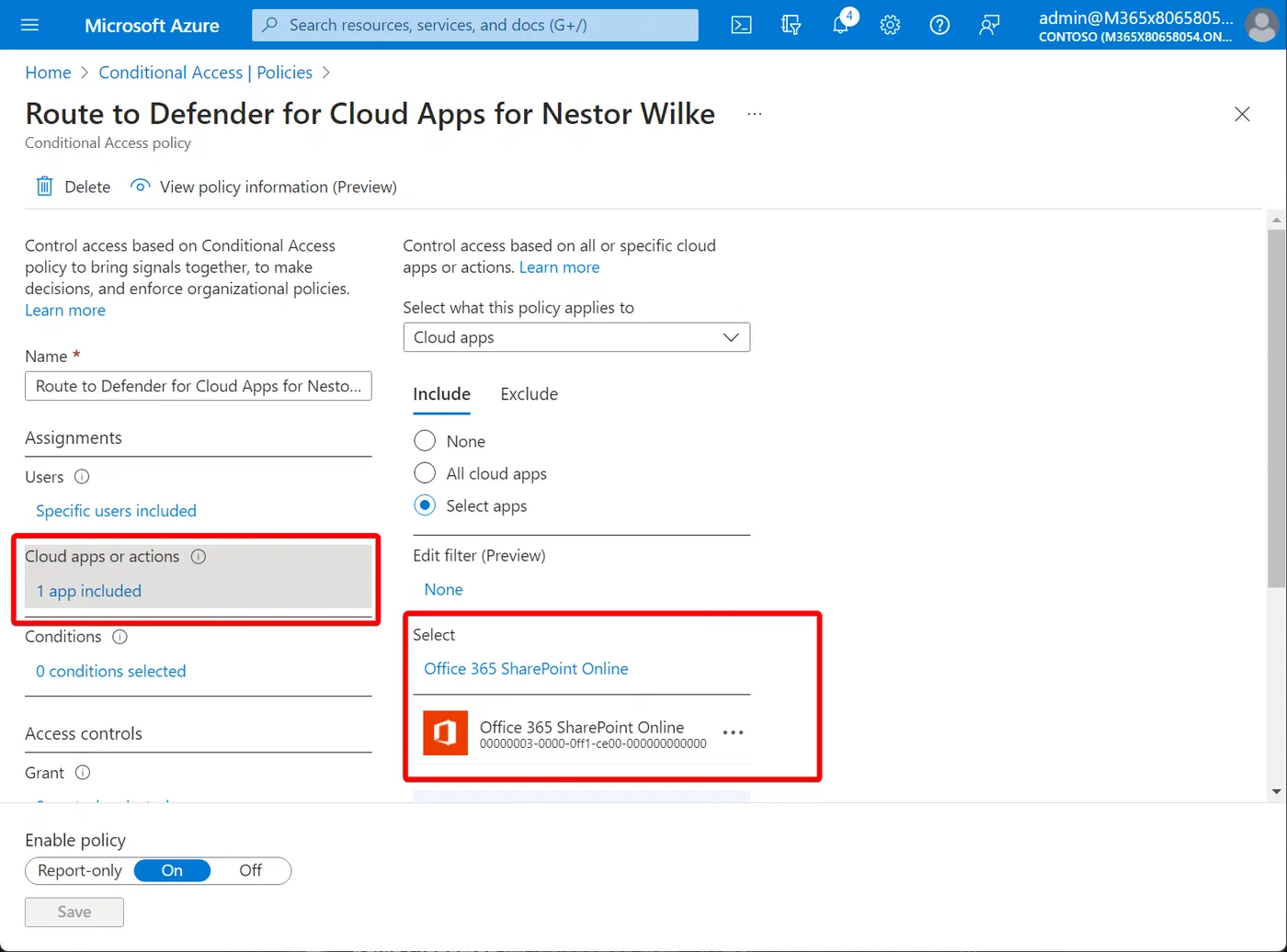
Task: Click the Enable policy label
Action: point(75,840)
